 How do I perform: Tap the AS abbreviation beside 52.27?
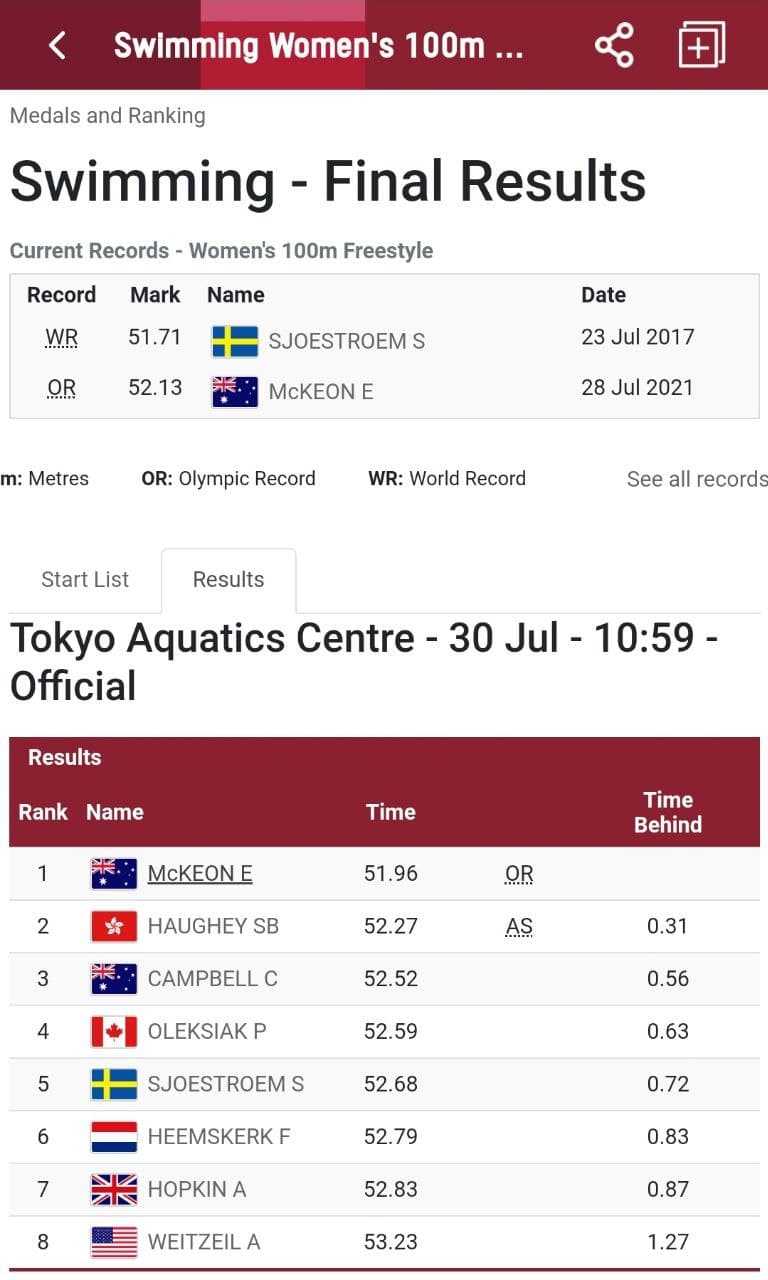click(519, 927)
